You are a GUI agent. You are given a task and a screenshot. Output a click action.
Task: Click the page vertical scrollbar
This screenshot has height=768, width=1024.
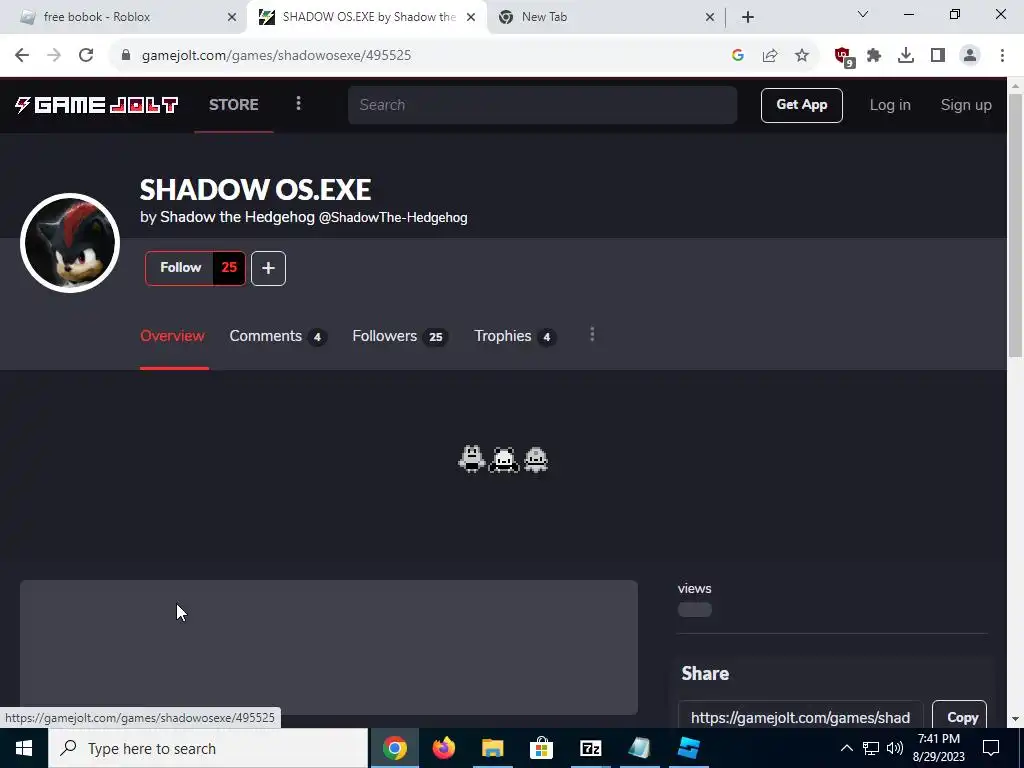click(x=1016, y=225)
